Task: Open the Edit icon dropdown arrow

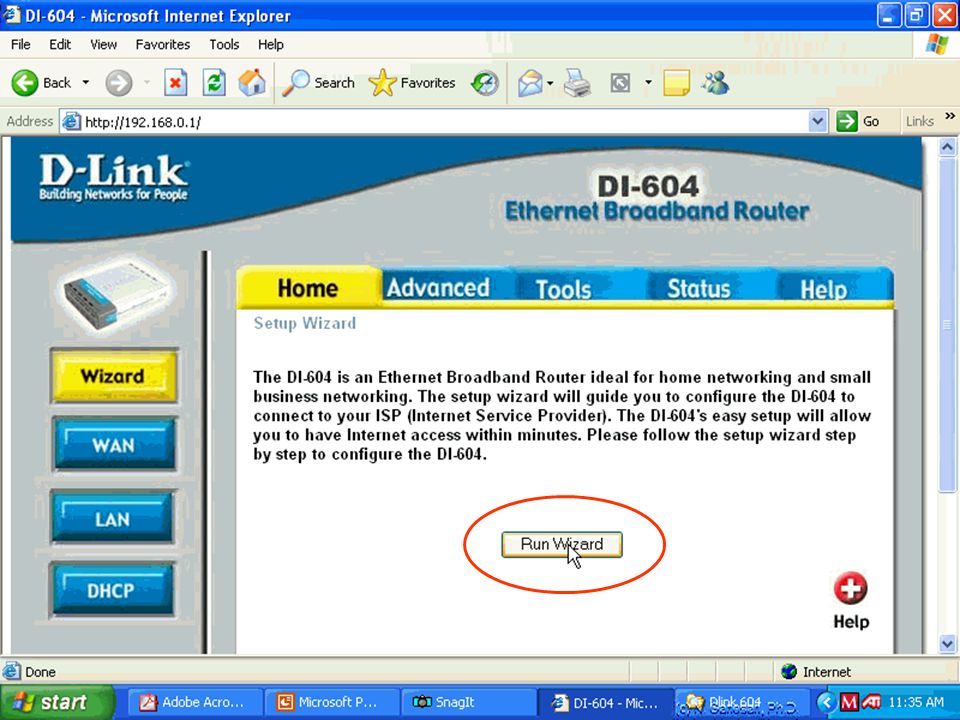Action: [x=648, y=83]
